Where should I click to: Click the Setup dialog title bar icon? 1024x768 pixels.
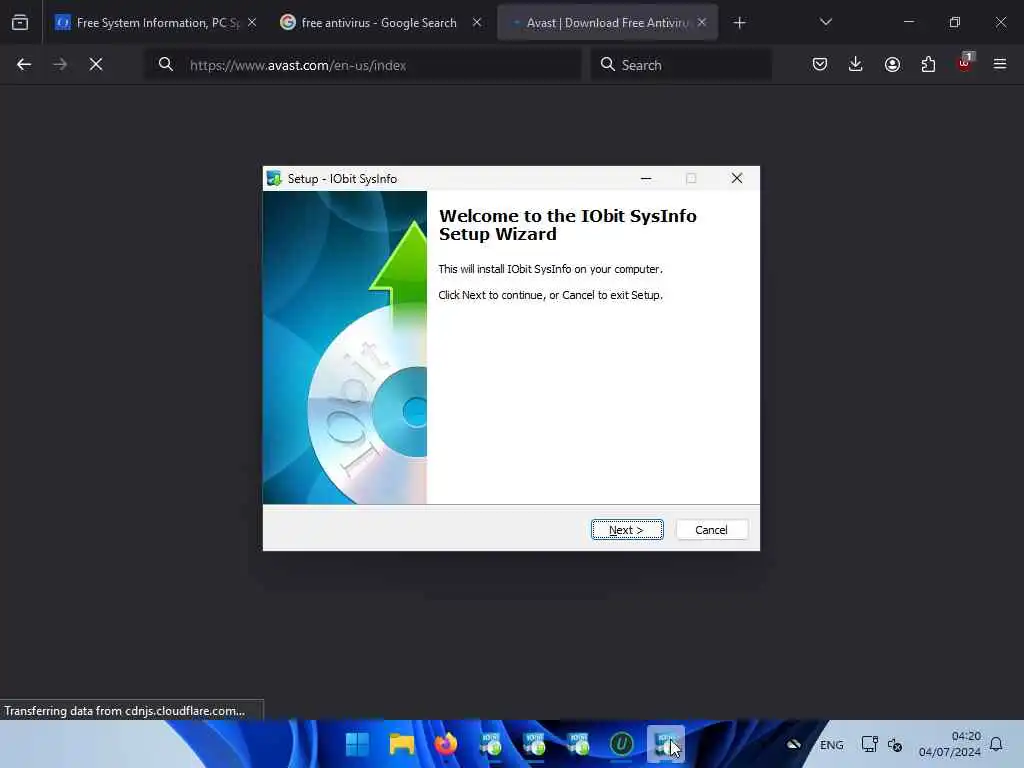pos(274,178)
